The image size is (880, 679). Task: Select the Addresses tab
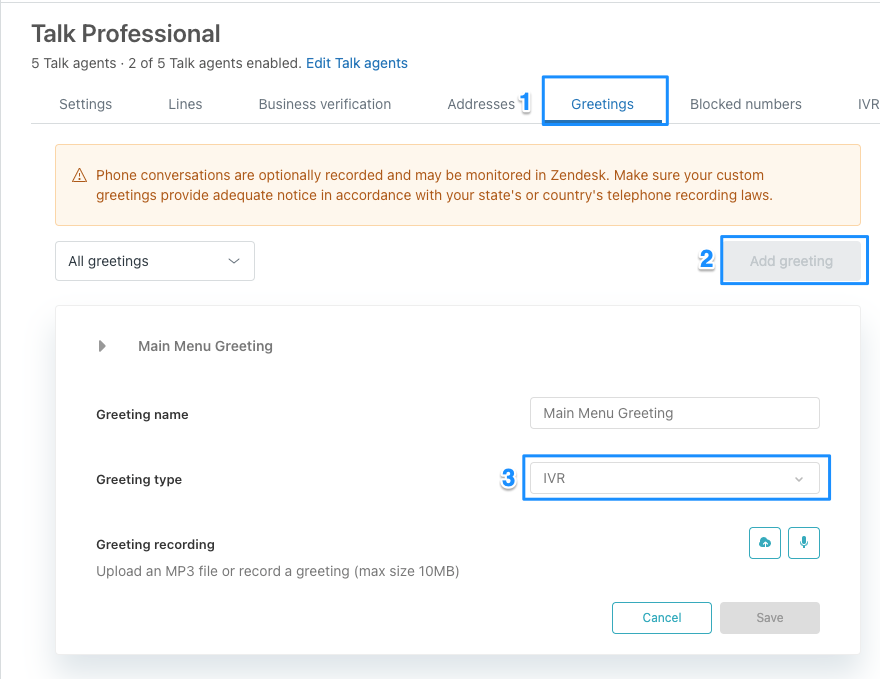(x=481, y=104)
